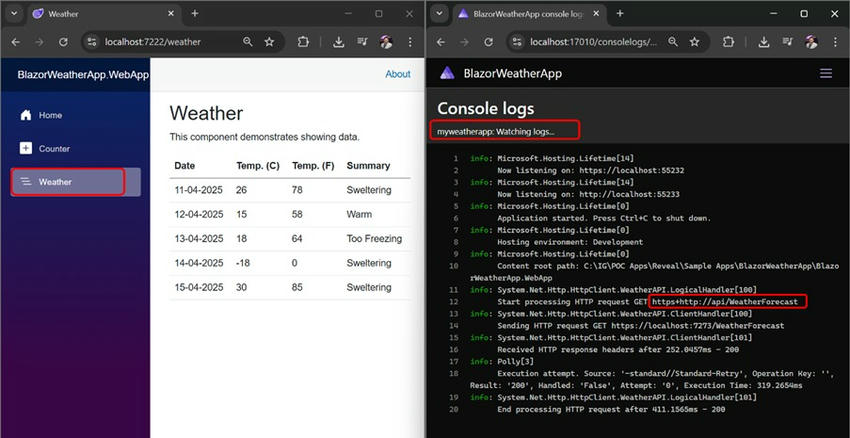Go forward in Weather window

point(40,42)
